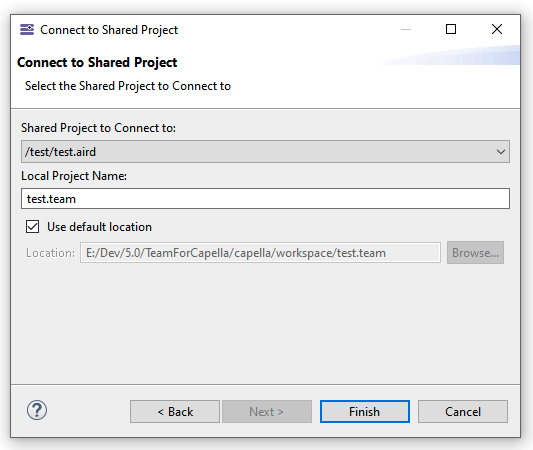Image resolution: width=533 pixels, height=450 pixels.
Task: Go back with the Back button
Action: [x=175, y=412]
